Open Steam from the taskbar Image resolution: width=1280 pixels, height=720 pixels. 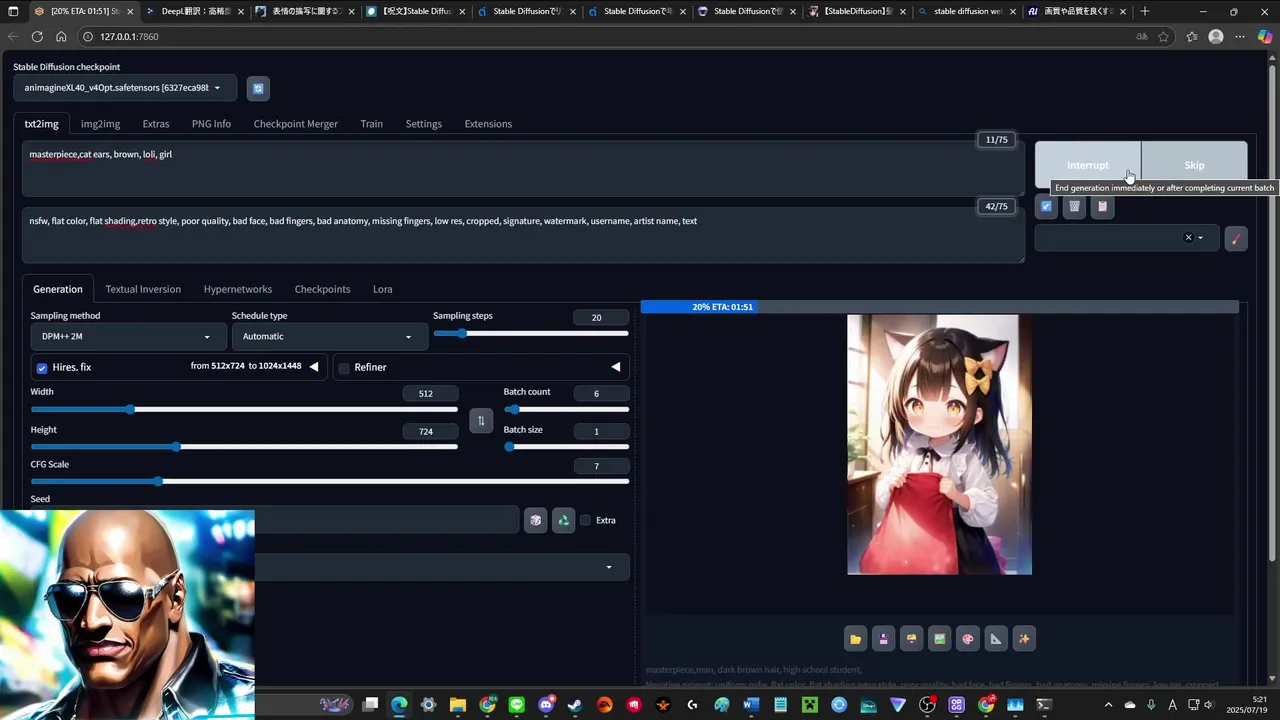pos(575,705)
